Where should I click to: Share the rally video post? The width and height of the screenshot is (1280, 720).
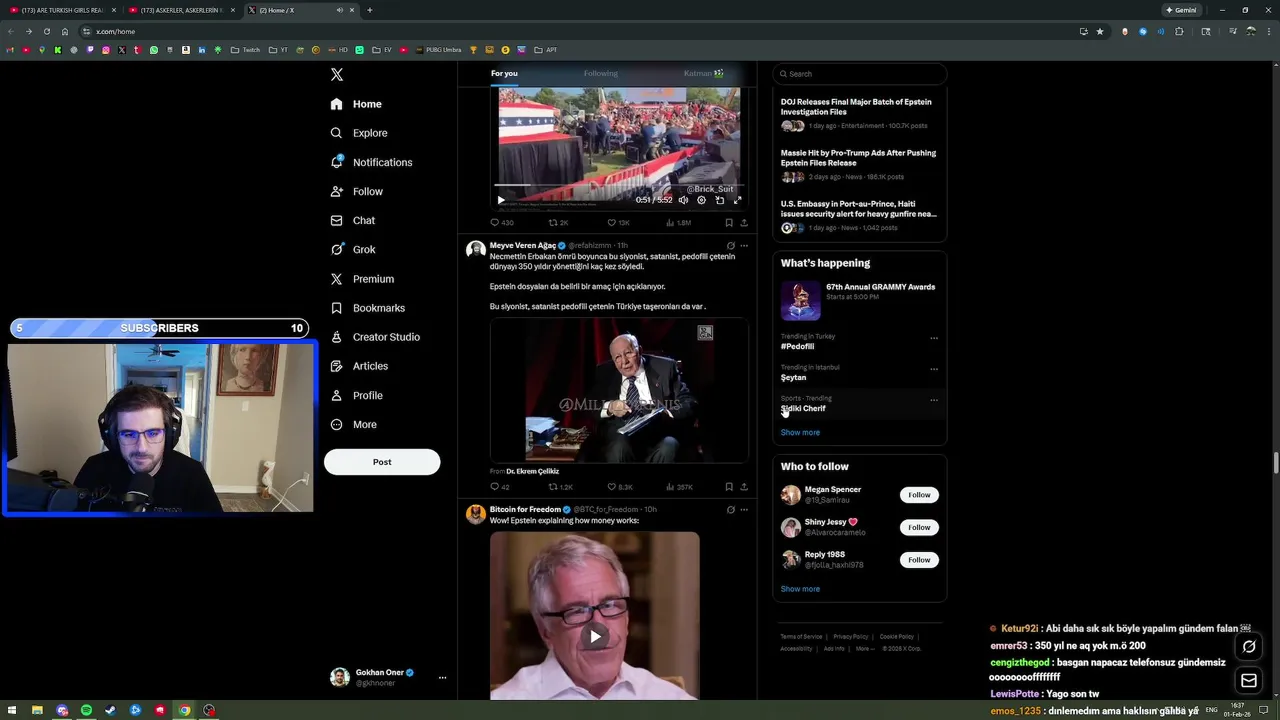tap(744, 223)
